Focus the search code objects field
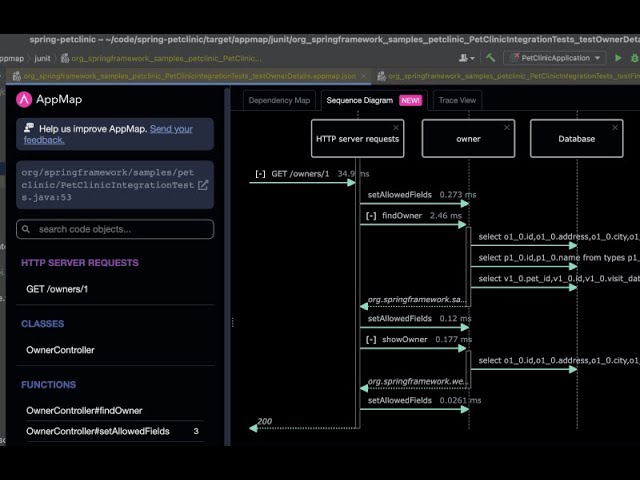 115,229
